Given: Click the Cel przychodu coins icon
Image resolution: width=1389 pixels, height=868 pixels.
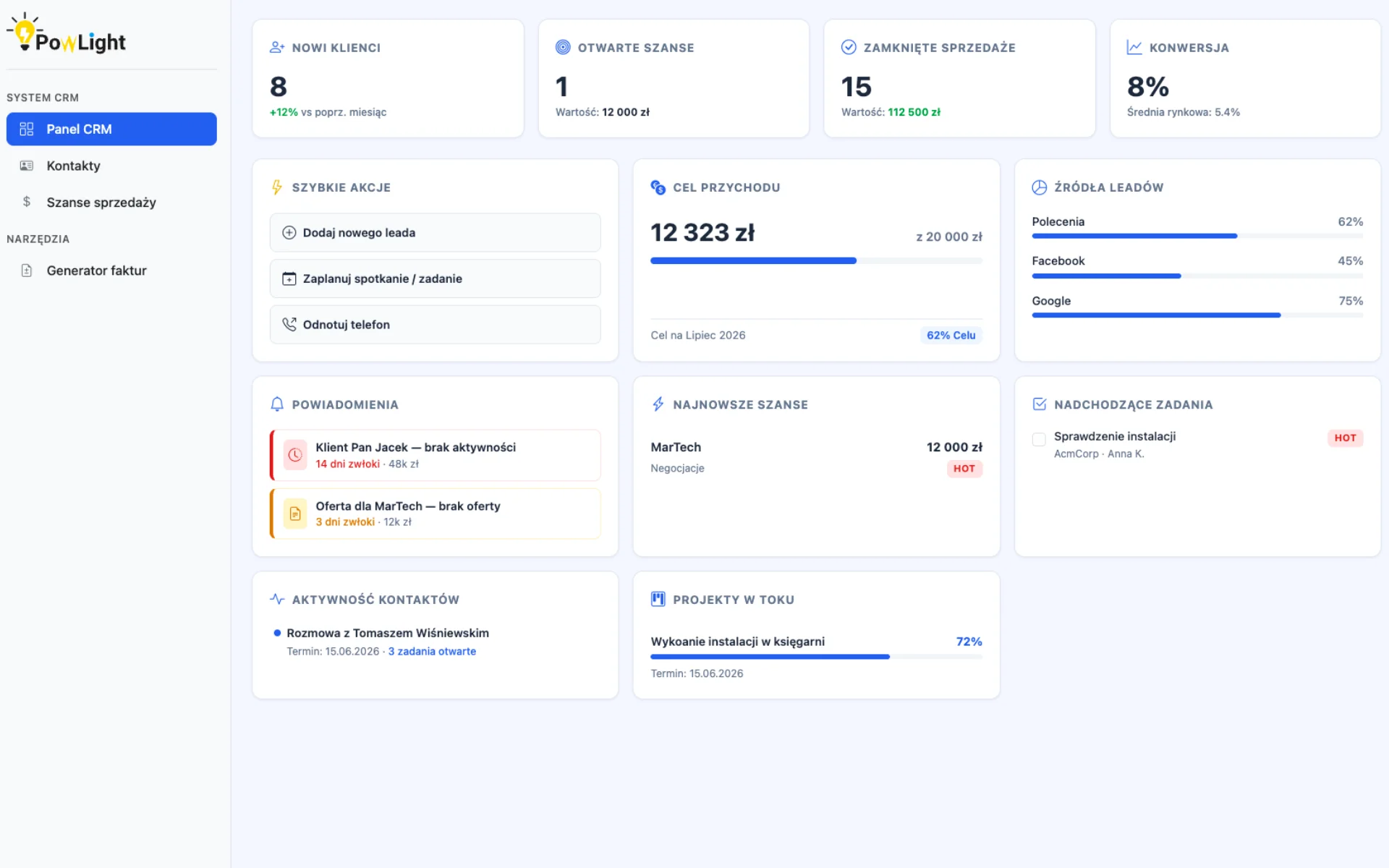Looking at the screenshot, I should coord(658,187).
